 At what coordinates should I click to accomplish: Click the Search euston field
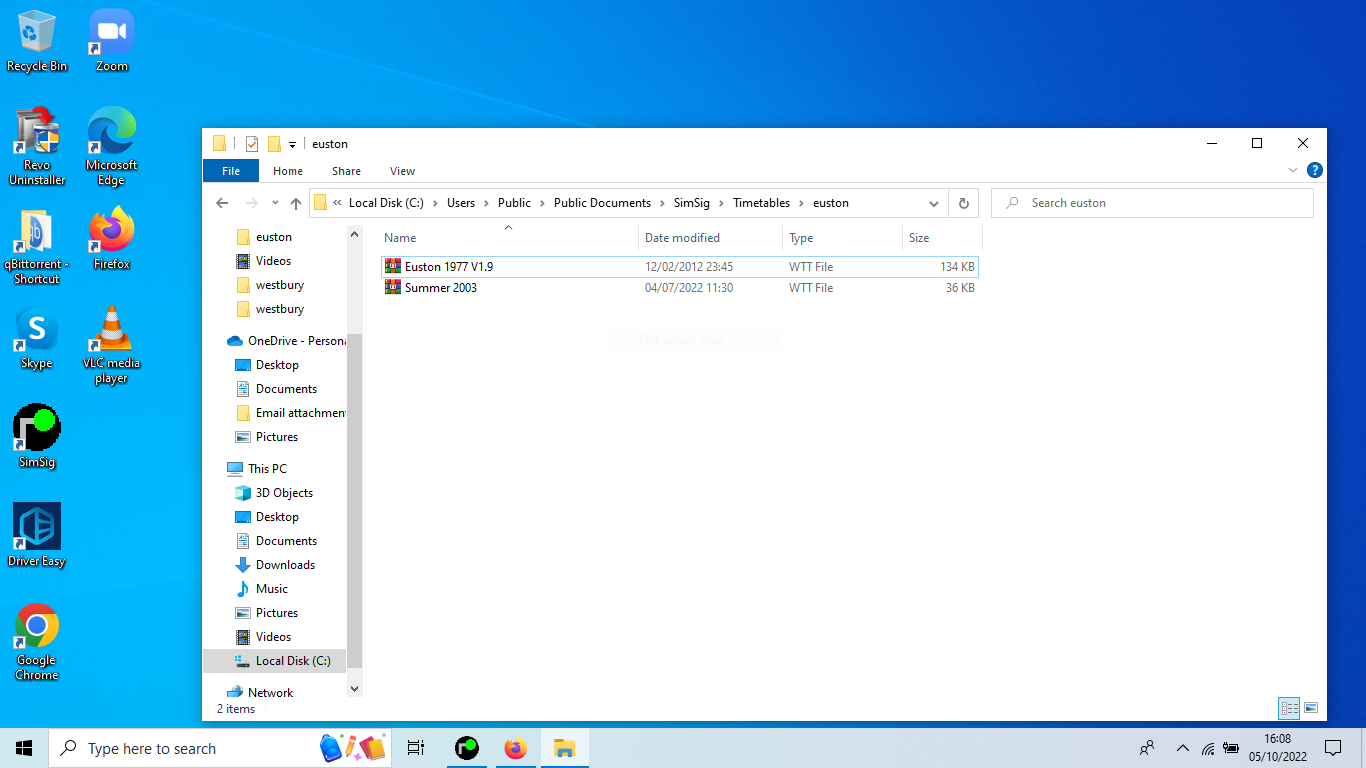1152,203
